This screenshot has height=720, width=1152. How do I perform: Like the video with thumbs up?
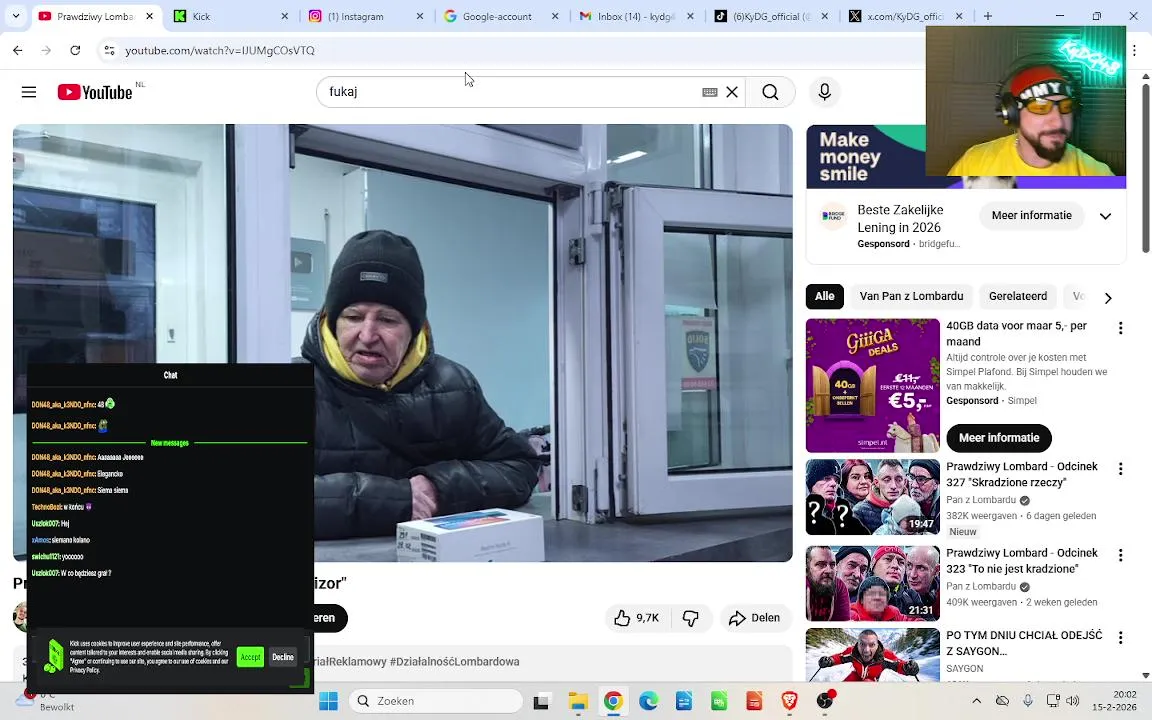pyautogui.click(x=637, y=618)
